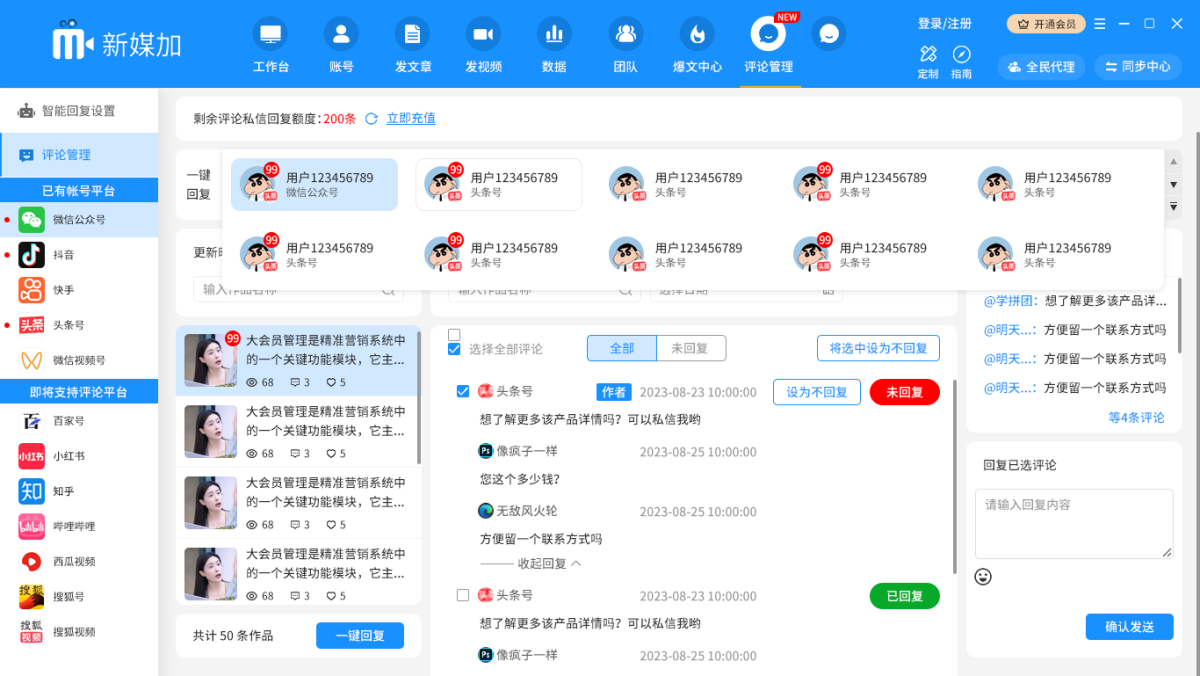The image size is (1200, 676).
Task: View the 数据 analytics section
Action: pyautogui.click(x=553, y=44)
